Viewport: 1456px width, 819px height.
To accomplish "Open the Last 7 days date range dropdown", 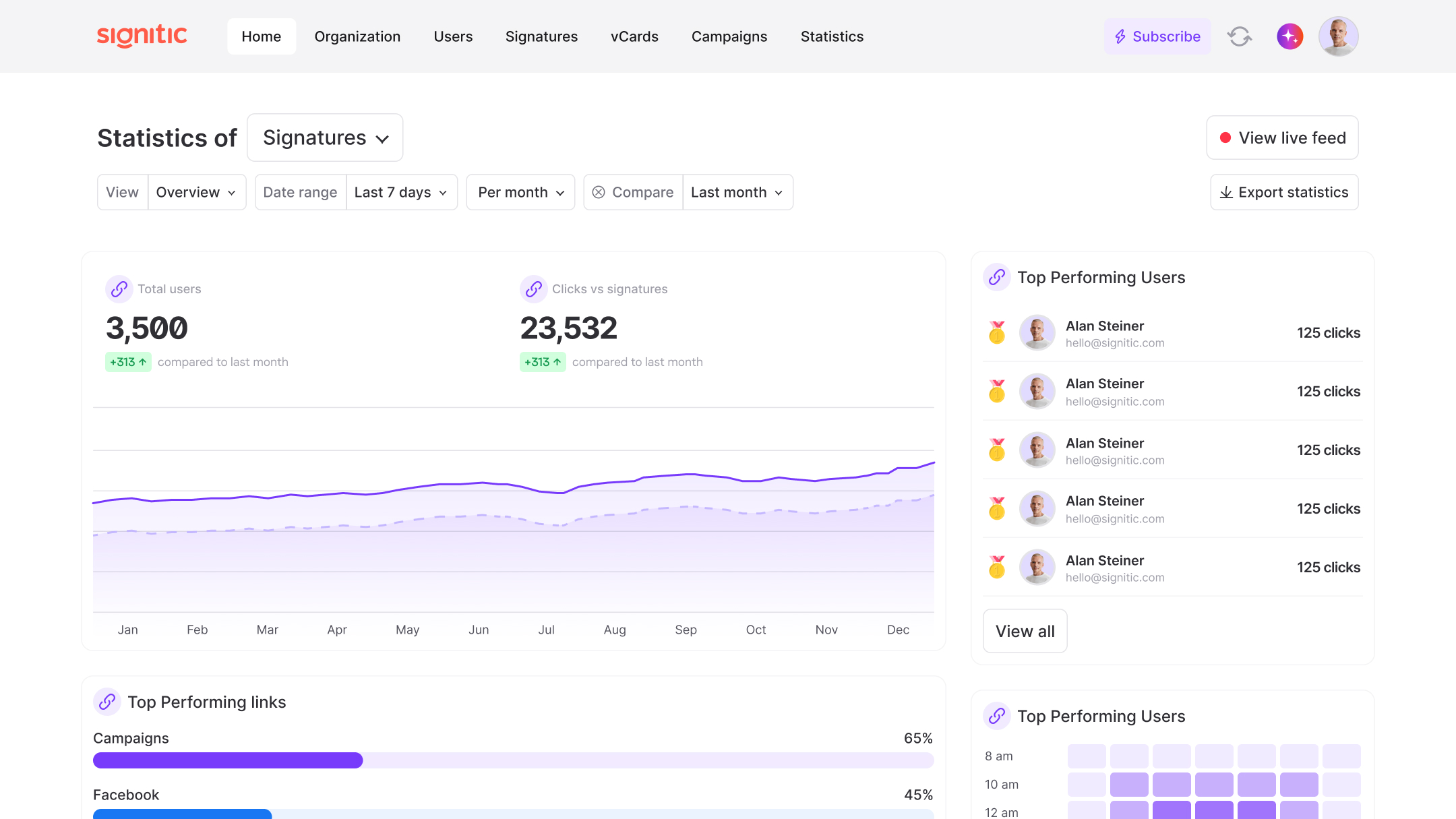I will (x=402, y=192).
